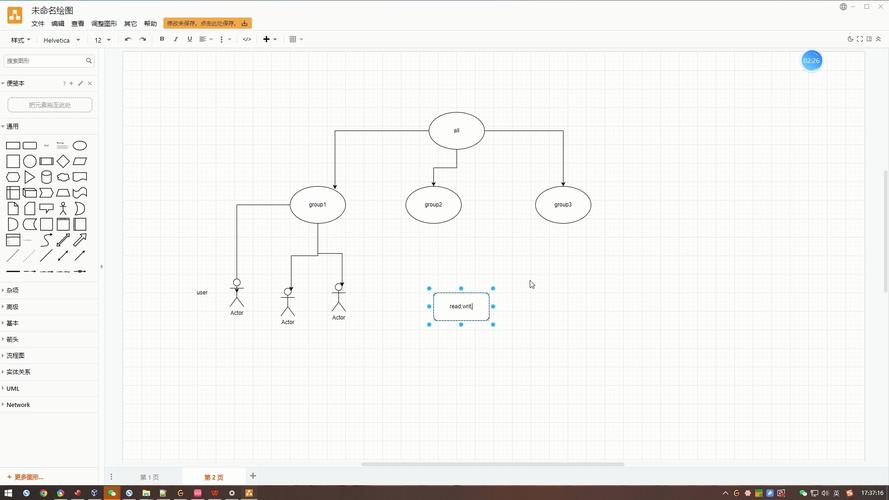Expand the 杂项 misc category
The image size is (889, 500).
pyautogui.click(x=11, y=290)
